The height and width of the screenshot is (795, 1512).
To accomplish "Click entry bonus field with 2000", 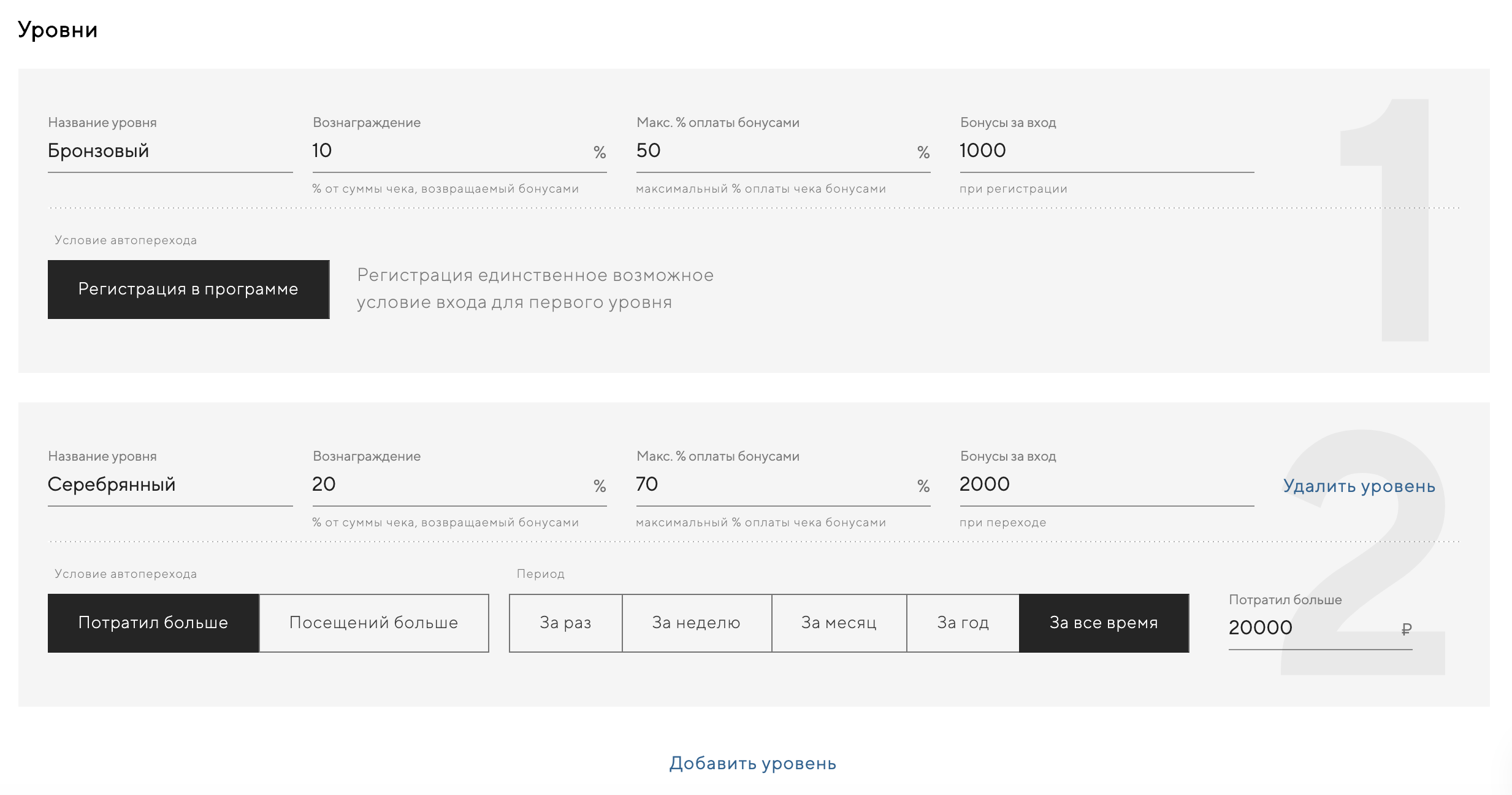I will pyautogui.click(x=1106, y=485).
